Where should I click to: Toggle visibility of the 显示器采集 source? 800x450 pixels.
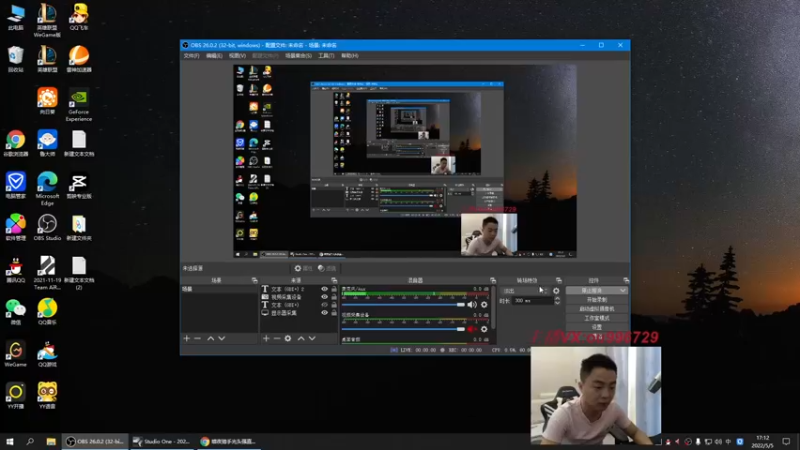(x=324, y=313)
